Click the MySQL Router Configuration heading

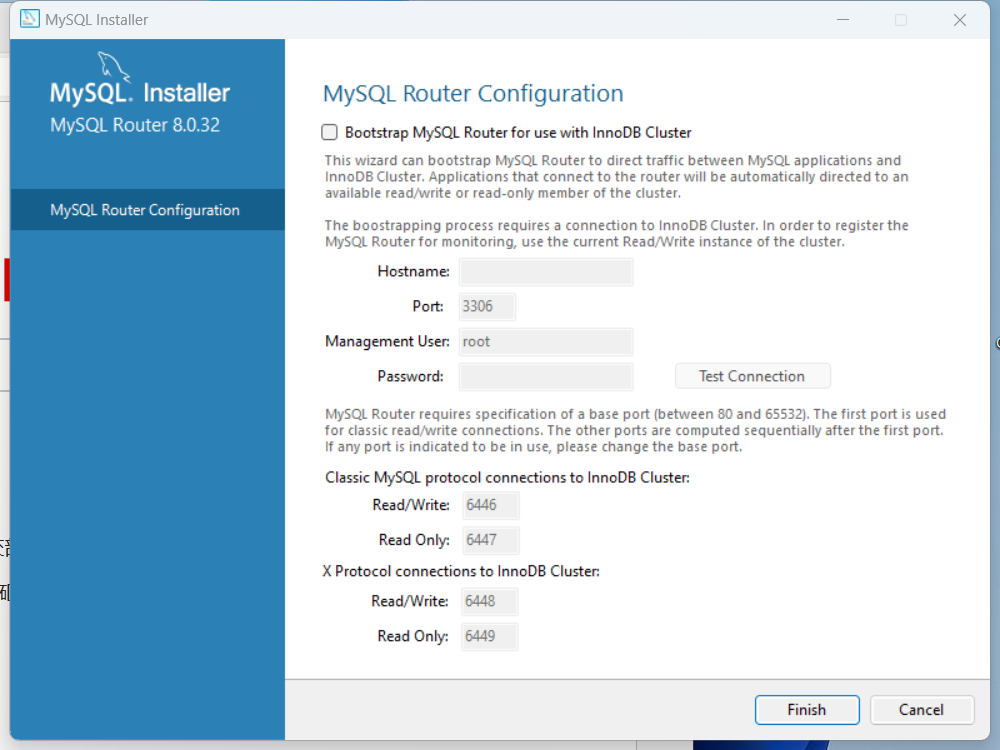tap(473, 94)
